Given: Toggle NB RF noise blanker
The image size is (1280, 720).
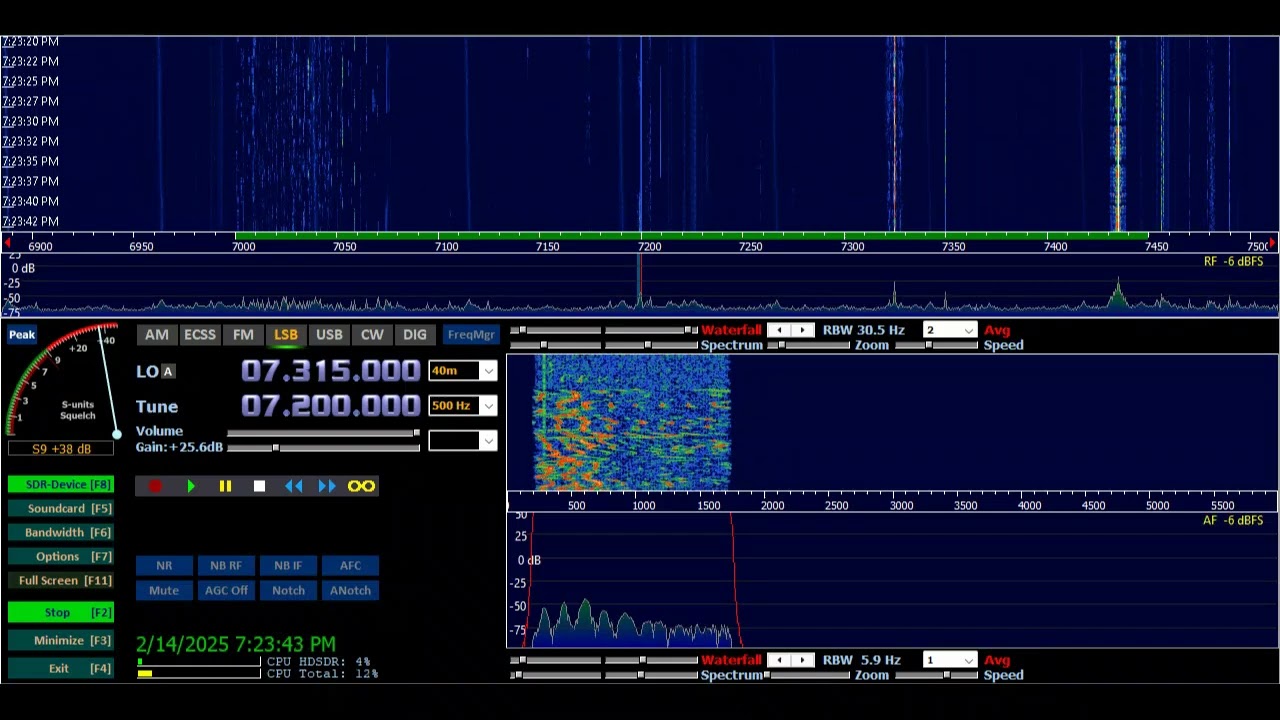Looking at the screenshot, I should [x=226, y=566].
